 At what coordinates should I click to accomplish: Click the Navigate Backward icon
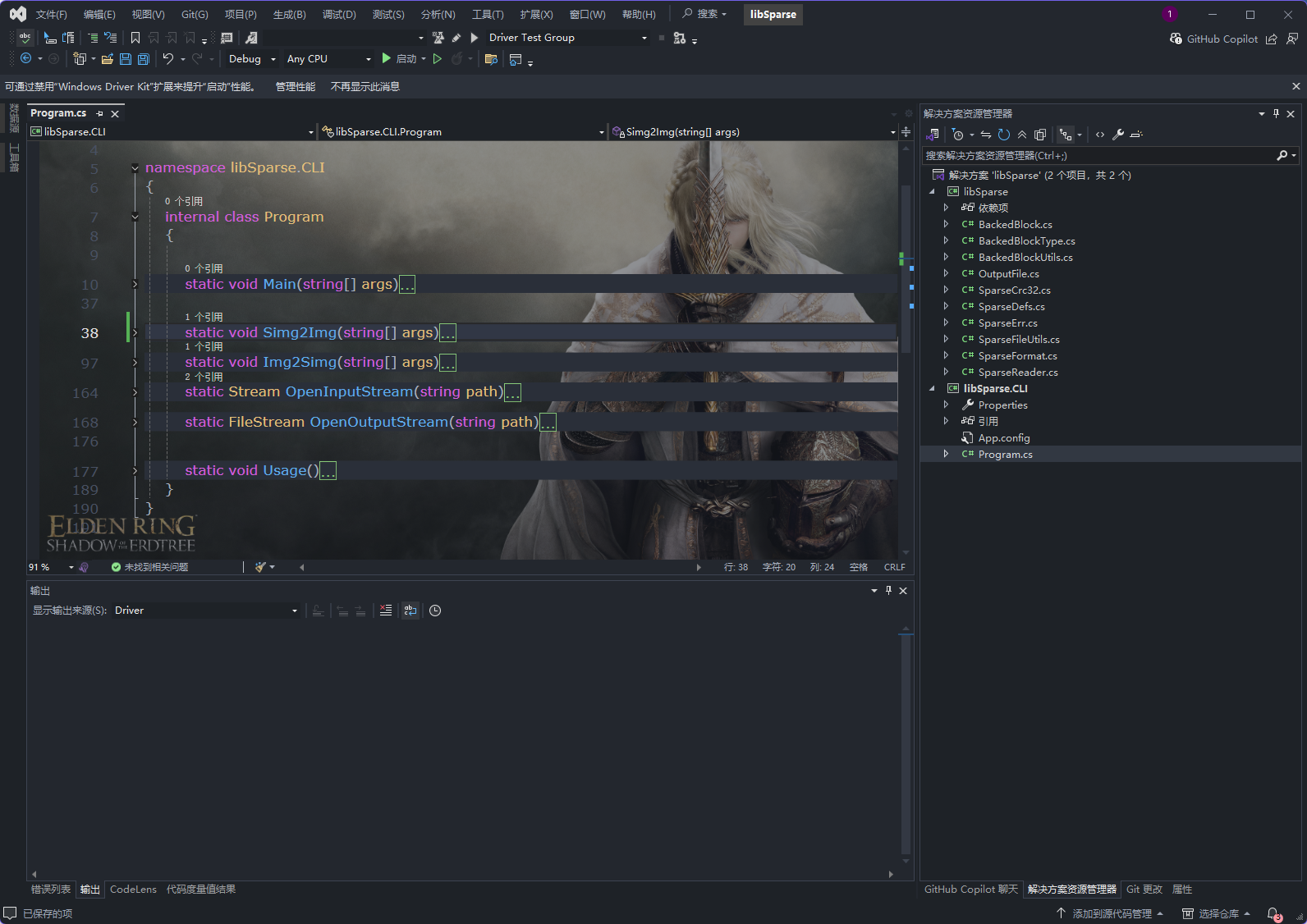(26, 58)
